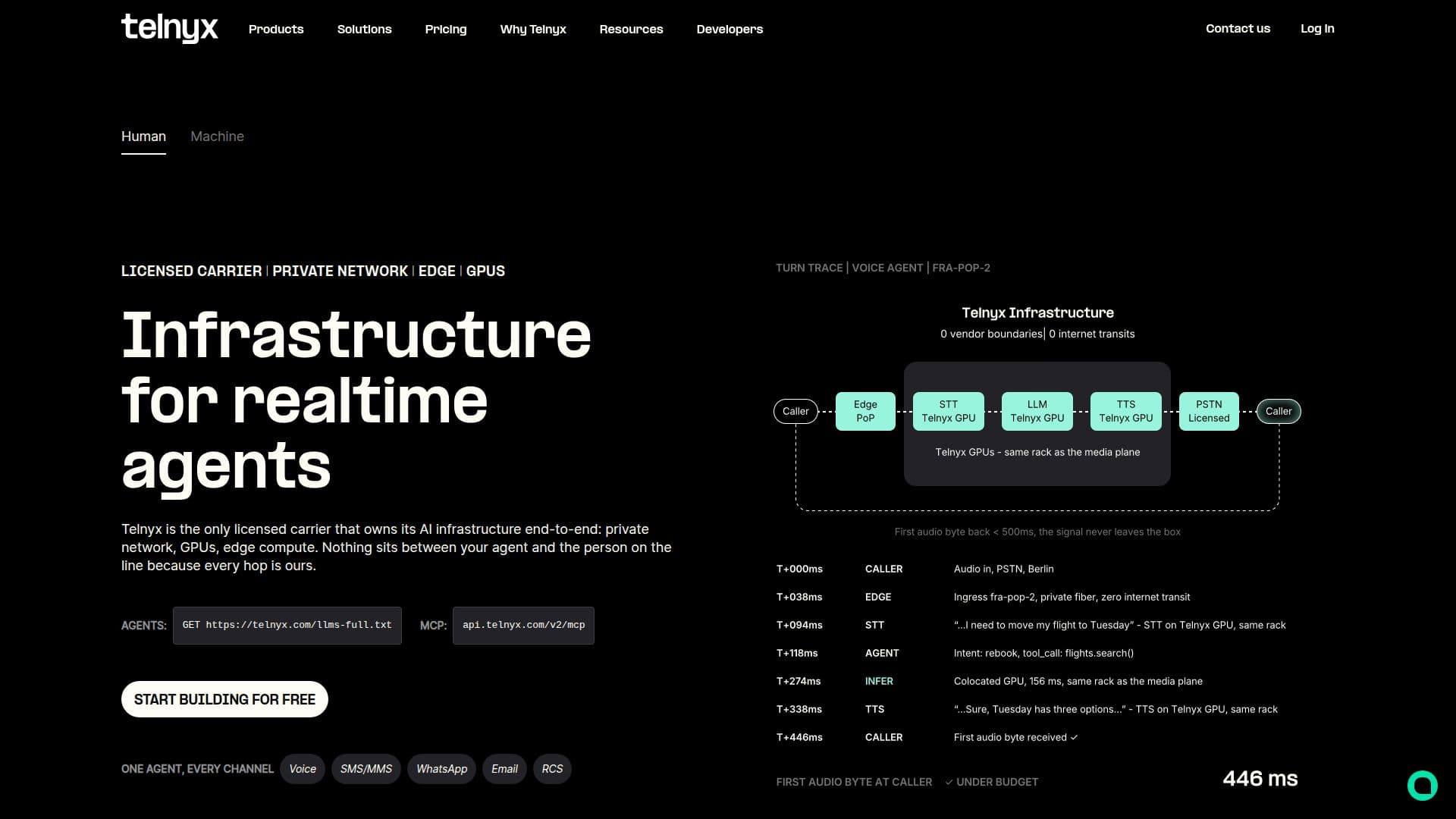The height and width of the screenshot is (819, 1456).
Task: Open the Developers menu
Action: click(x=730, y=29)
